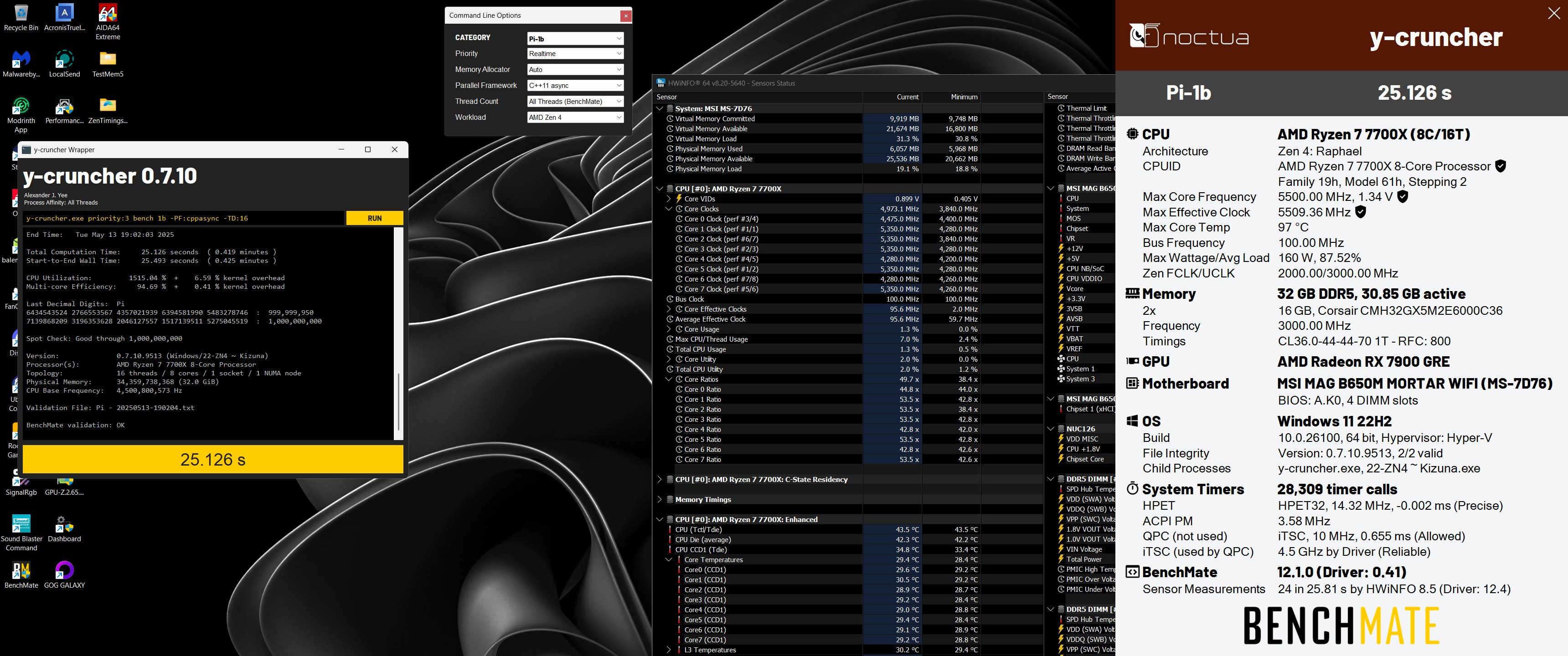The width and height of the screenshot is (1568, 656).
Task: Open Parallel Framework dropdown C++11 async
Action: coord(575,85)
